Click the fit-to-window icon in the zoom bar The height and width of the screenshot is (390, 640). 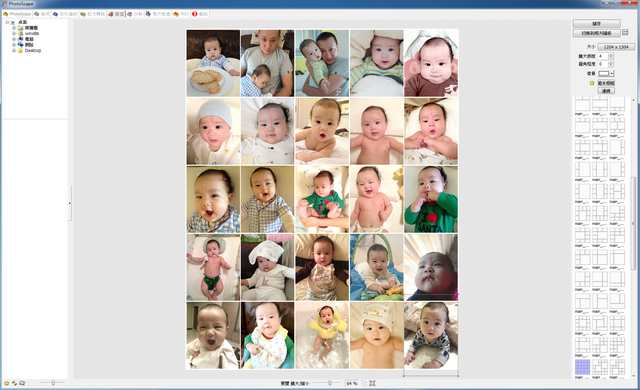point(372,383)
